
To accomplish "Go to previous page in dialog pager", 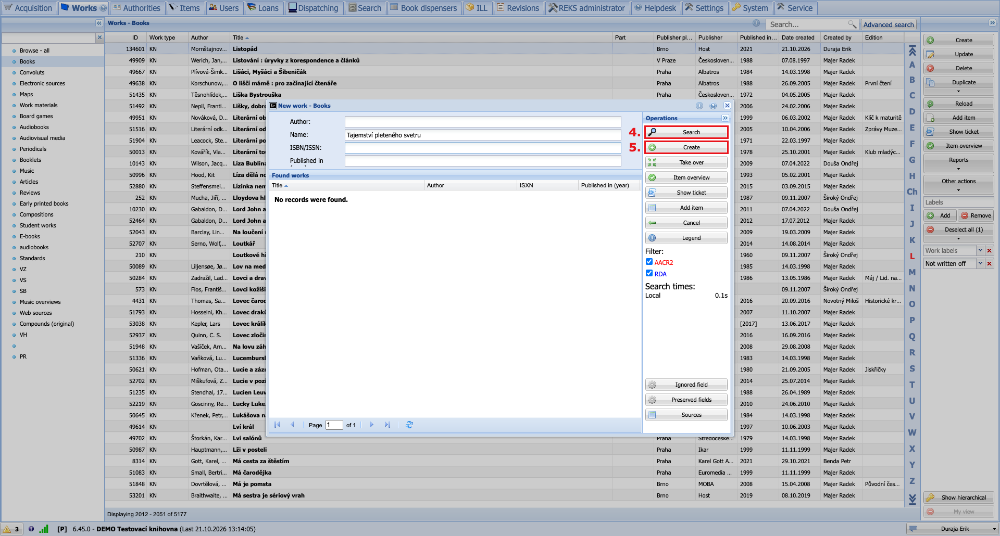I will tap(293, 424).
